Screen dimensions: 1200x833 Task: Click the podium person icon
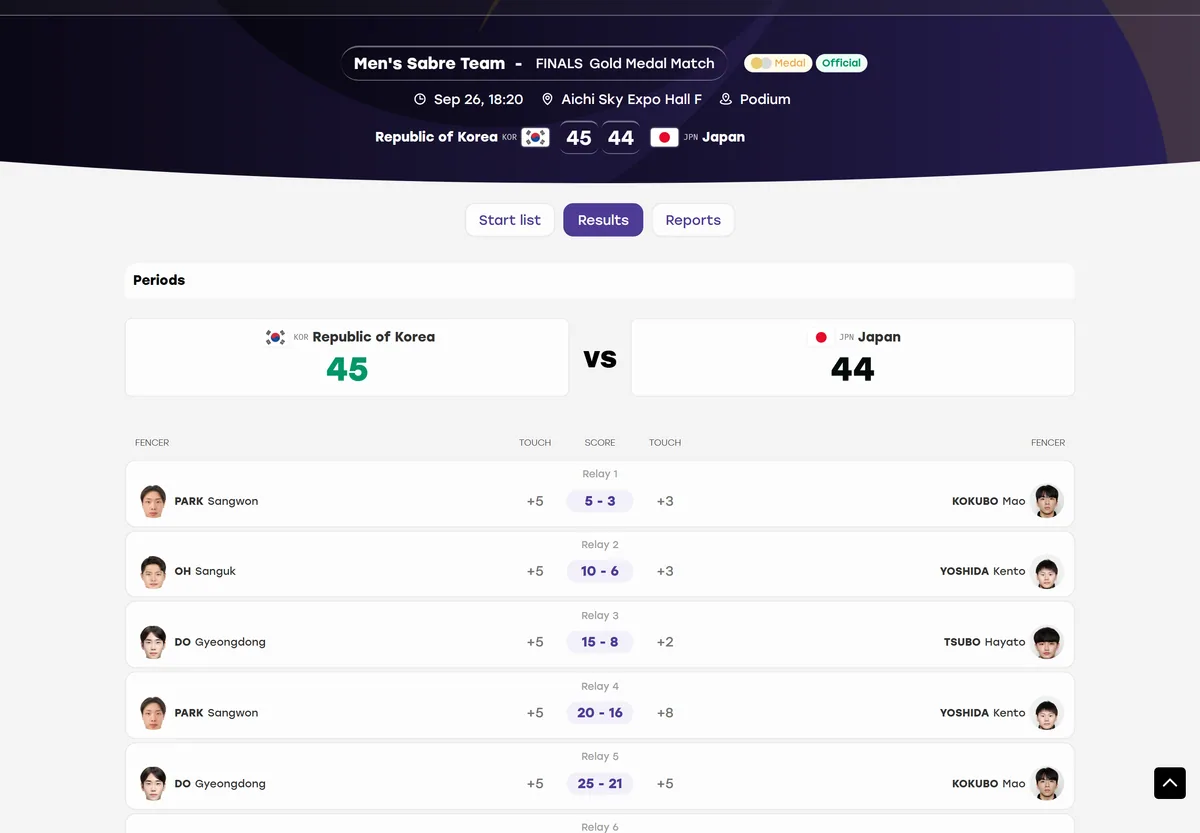(x=726, y=99)
